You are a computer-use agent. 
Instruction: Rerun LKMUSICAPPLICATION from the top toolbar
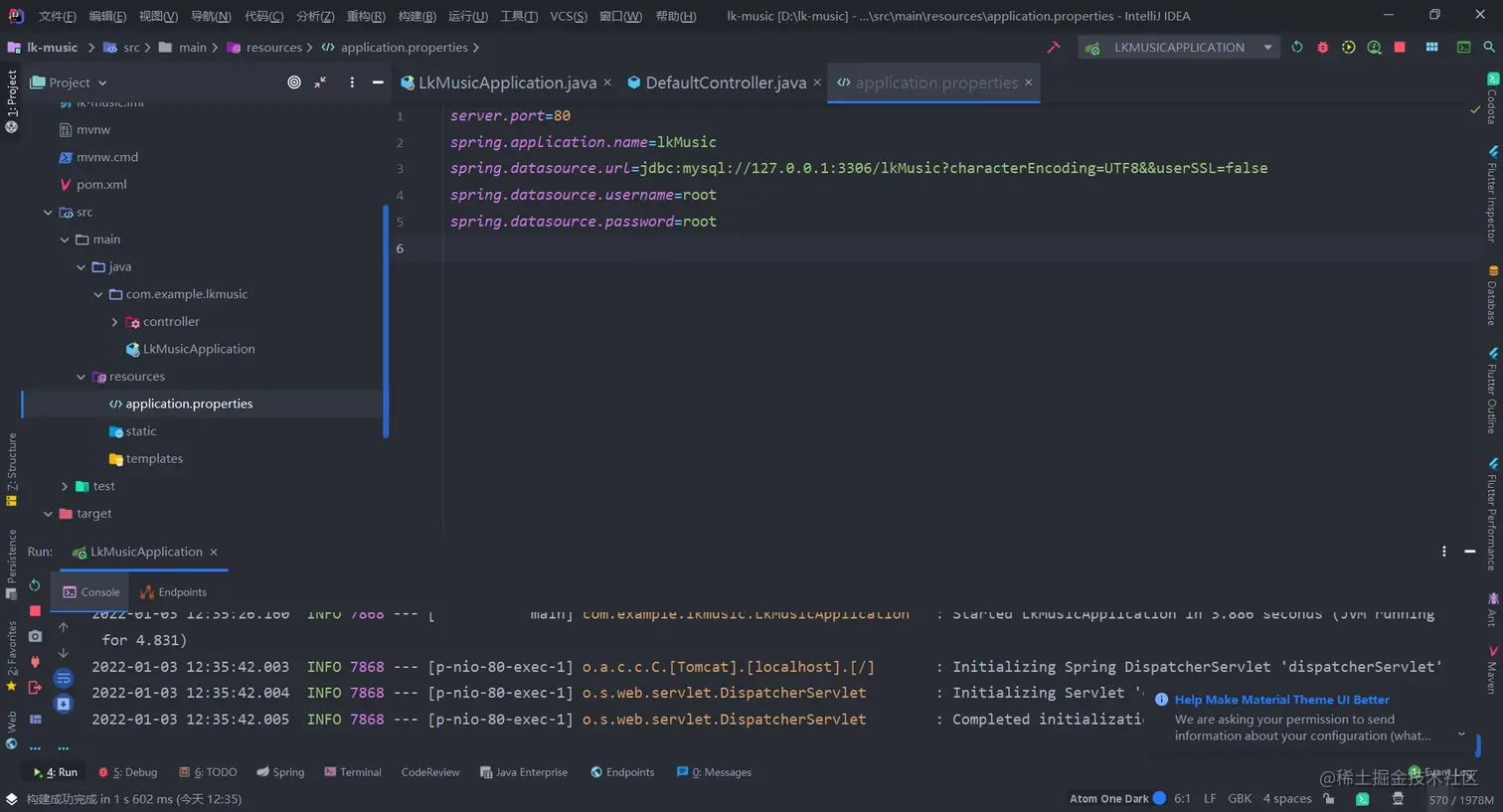coord(1296,47)
